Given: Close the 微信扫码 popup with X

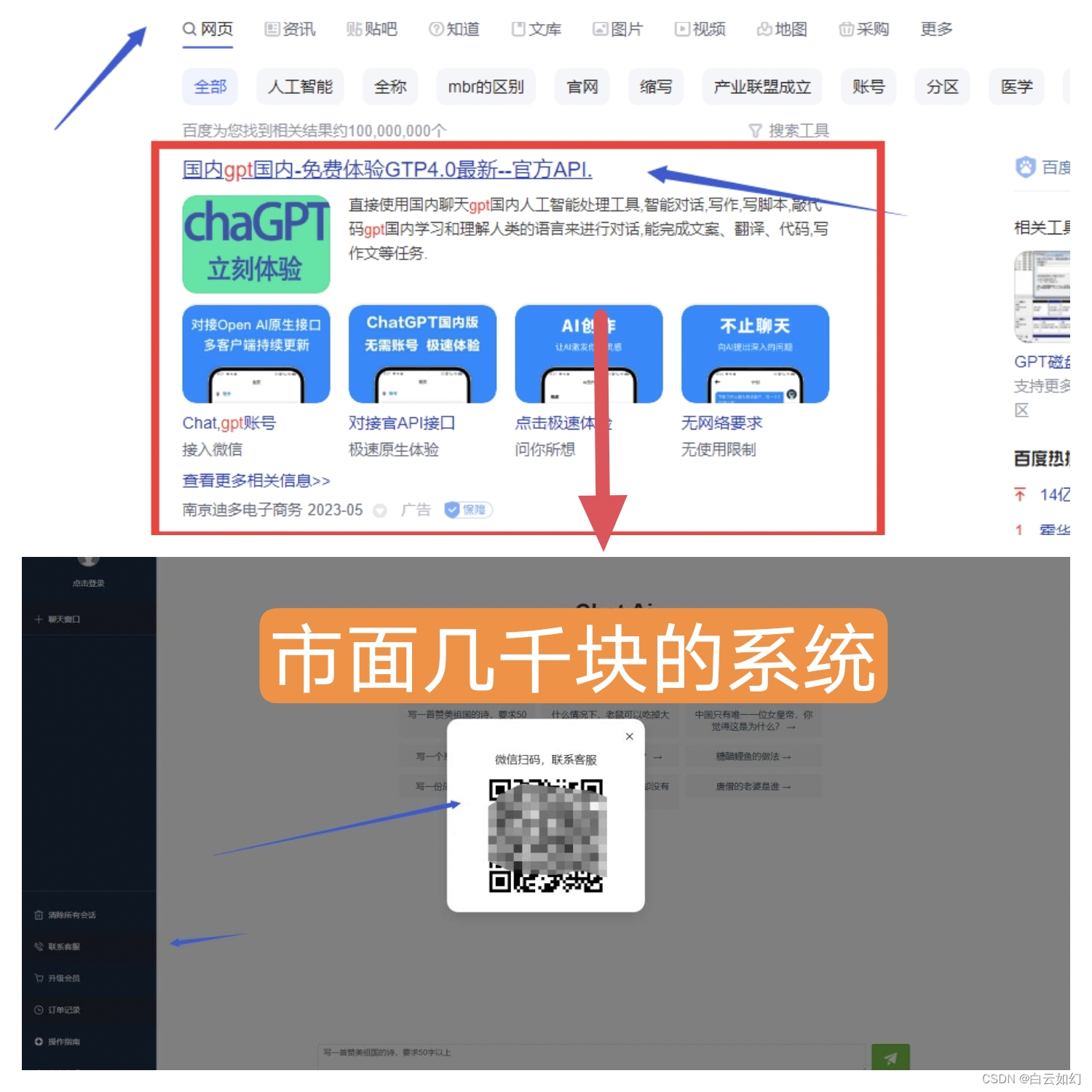Looking at the screenshot, I should click(630, 737).
